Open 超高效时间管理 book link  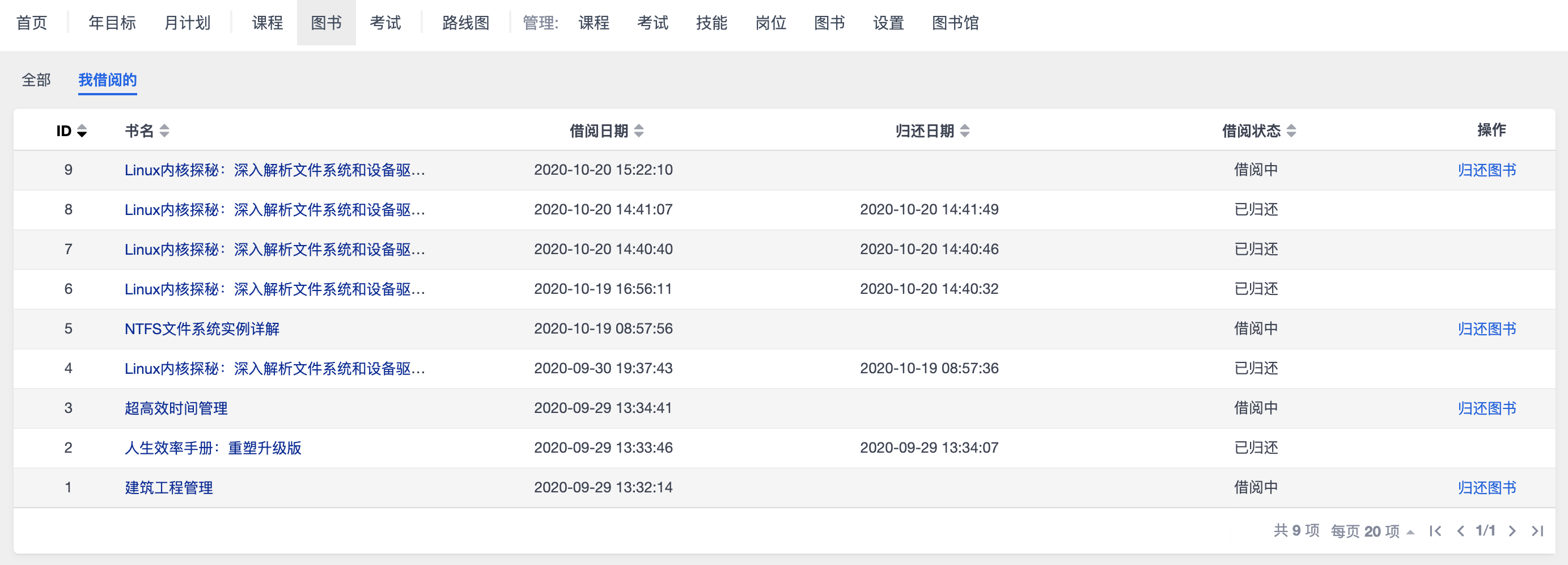176,408
